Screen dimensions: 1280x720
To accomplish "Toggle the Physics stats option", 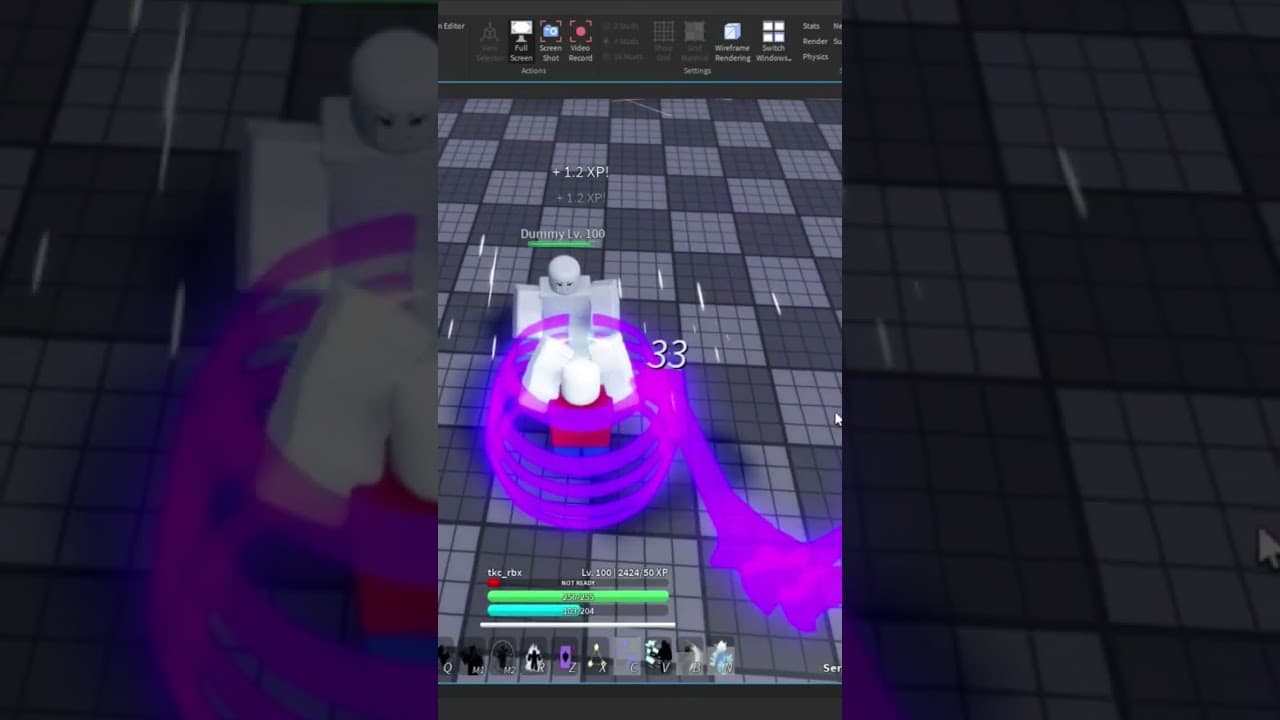I will [815, 57].
